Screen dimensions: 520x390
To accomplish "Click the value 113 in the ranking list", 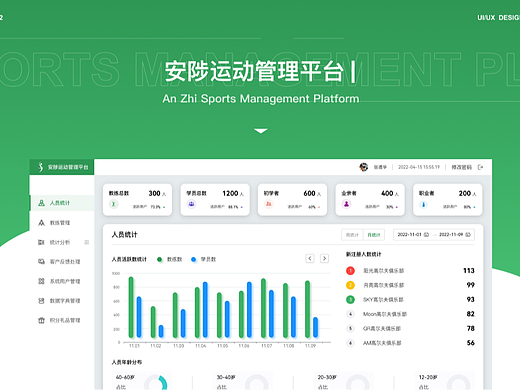I will (x=469, y=271).
